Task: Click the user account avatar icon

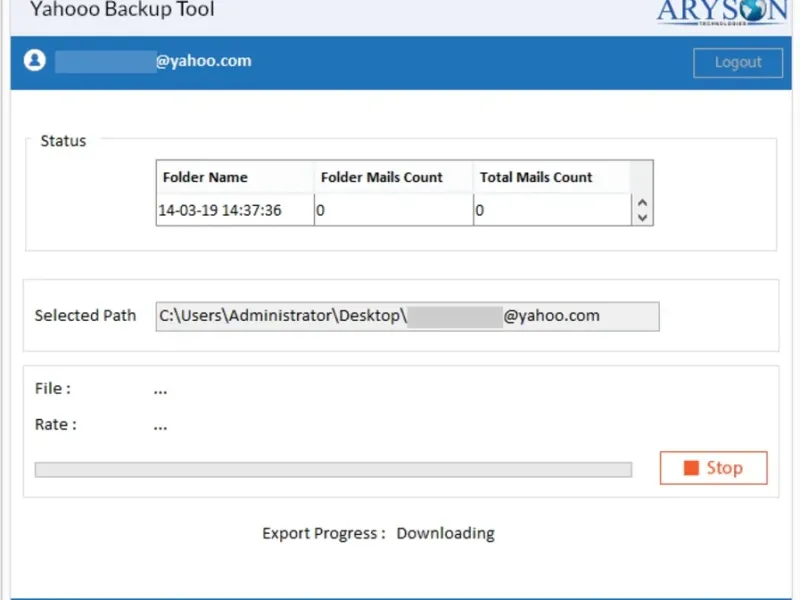Action: pos(35,60)
